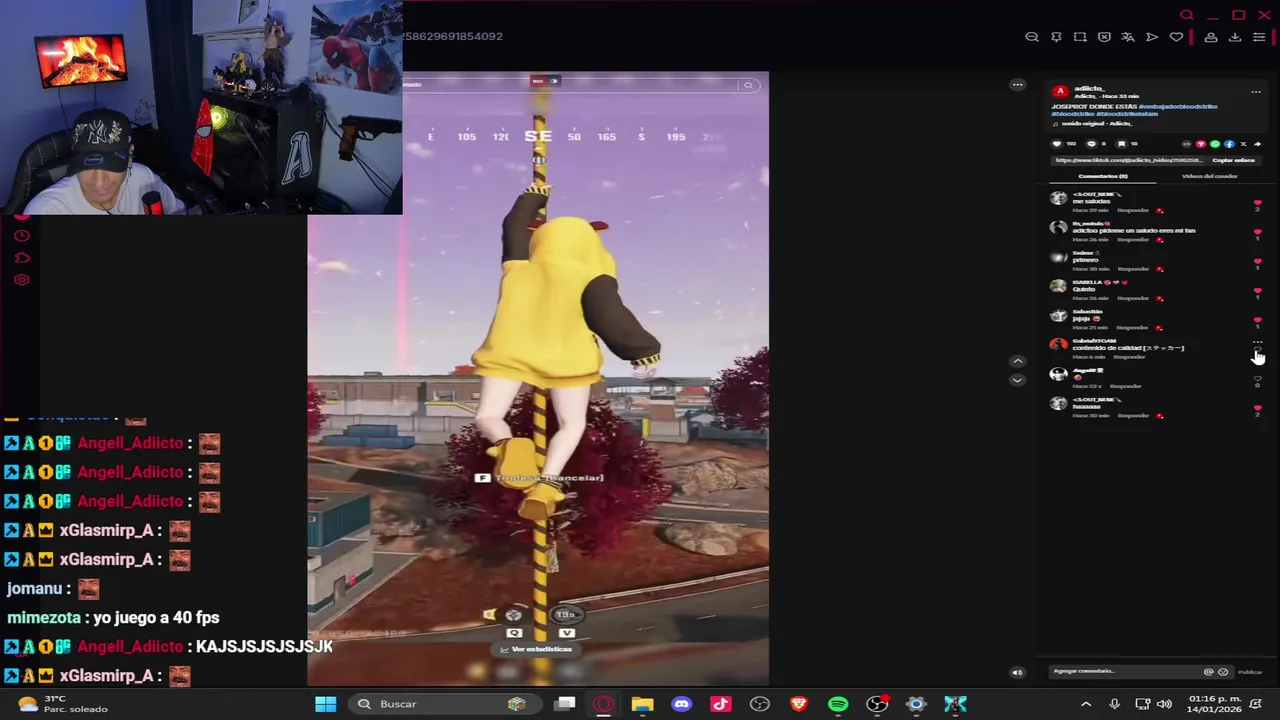Click the comment bubble count icon
Image resolution: width=1280 pixels, height=720 pixels.
click(x=1092, y=144)
